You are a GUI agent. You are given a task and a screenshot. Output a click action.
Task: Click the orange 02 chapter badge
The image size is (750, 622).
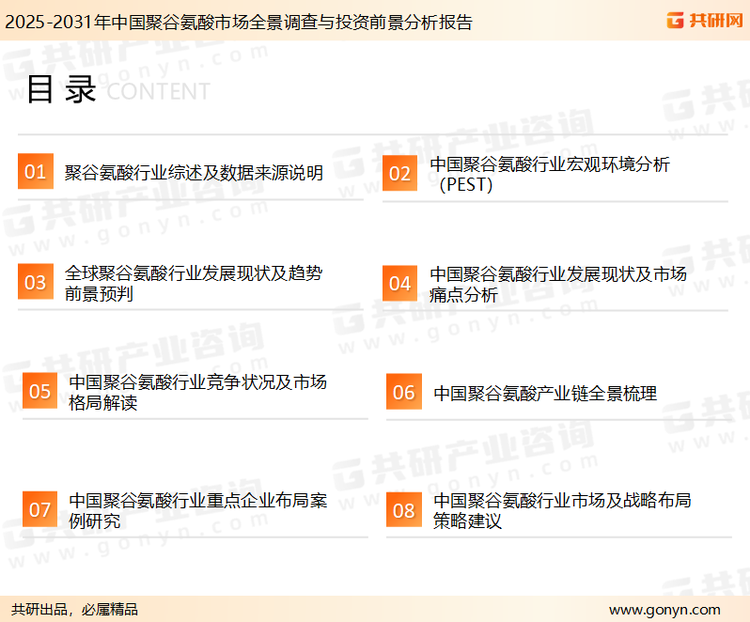point(400,173)
